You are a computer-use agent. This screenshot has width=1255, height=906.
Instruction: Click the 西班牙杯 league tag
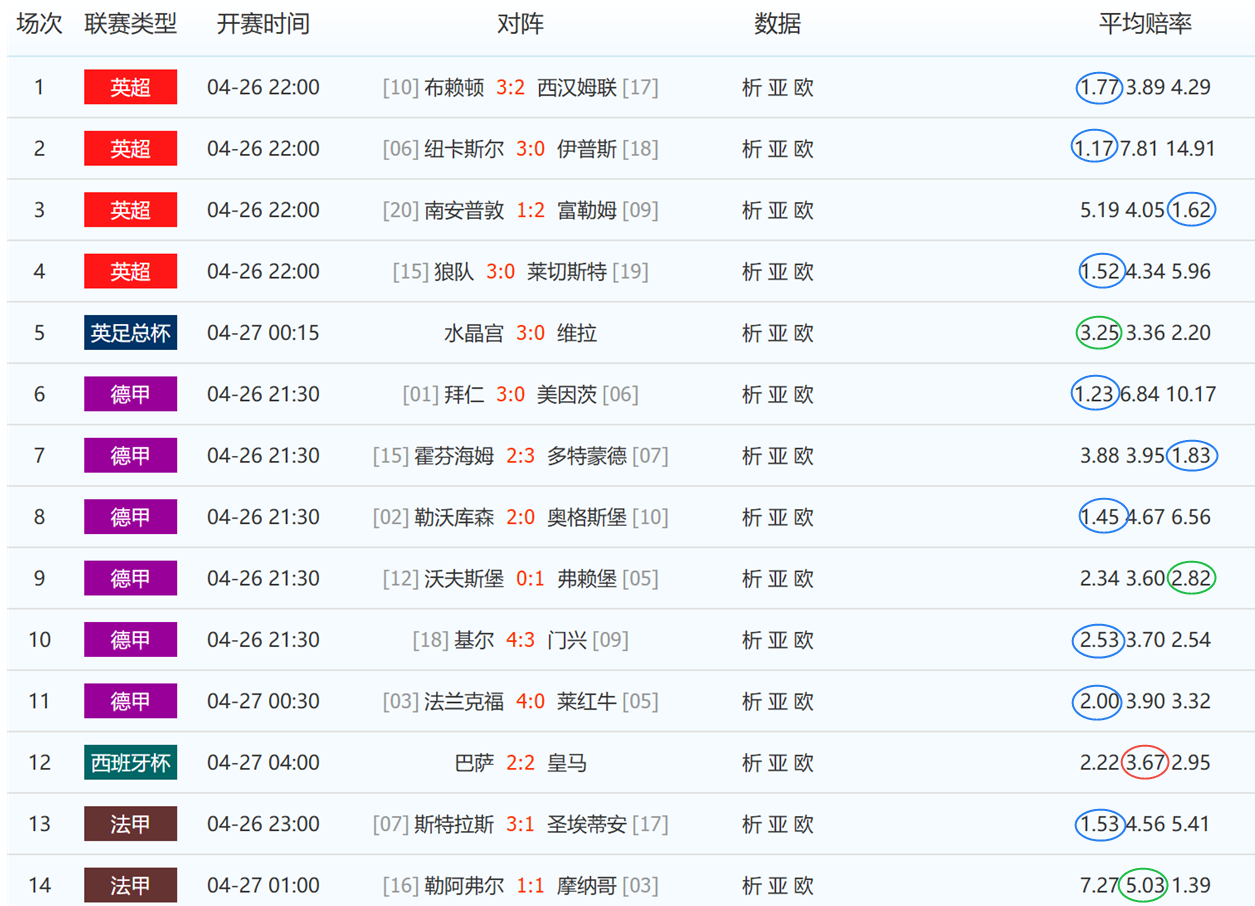(131, 762)
